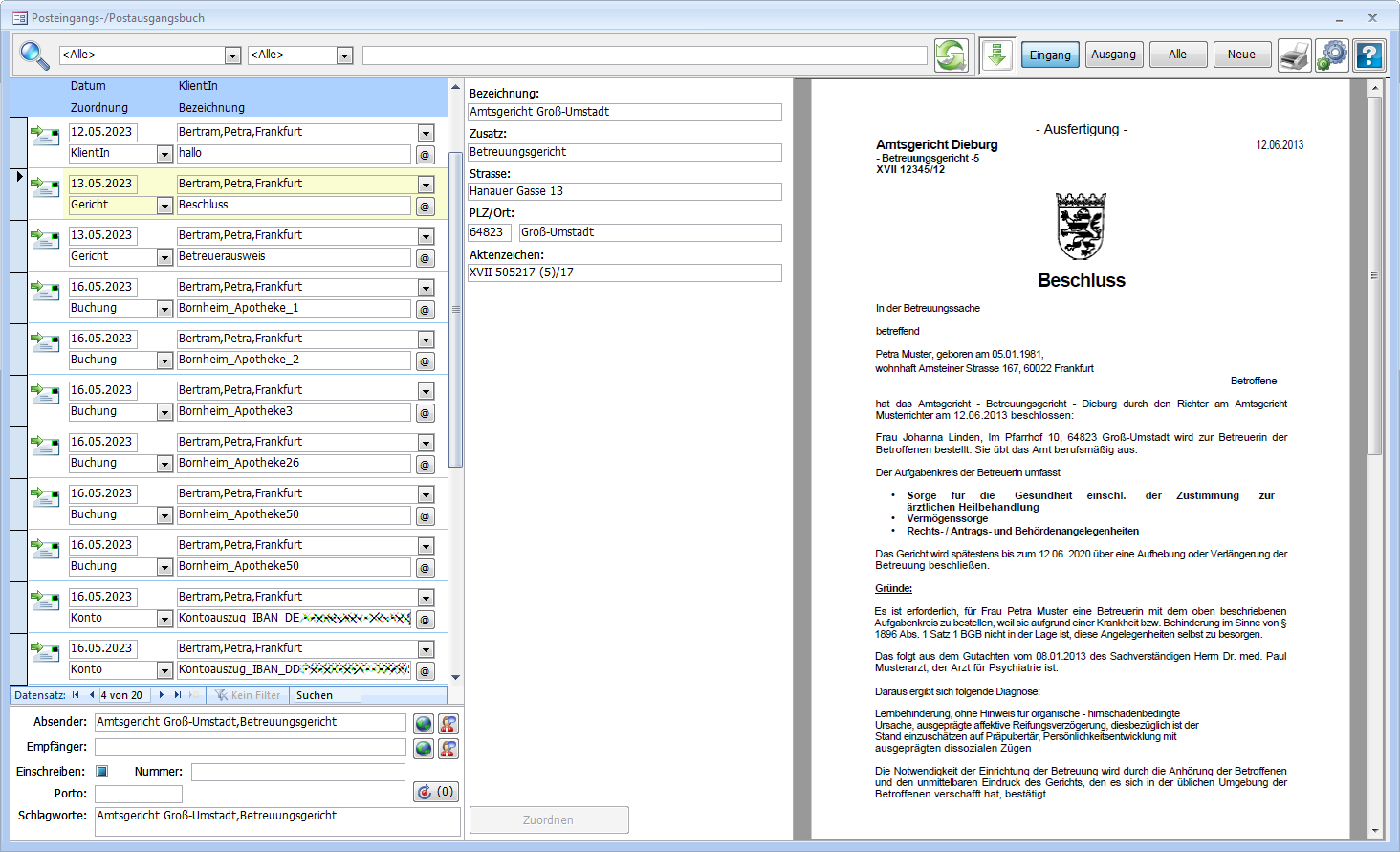The height and width of the screenshot is (852, 1400).
Task: Expand the 'KlientIn' Zuordnung dropdown
Action: pyautogui.click(x=164, y=154)
